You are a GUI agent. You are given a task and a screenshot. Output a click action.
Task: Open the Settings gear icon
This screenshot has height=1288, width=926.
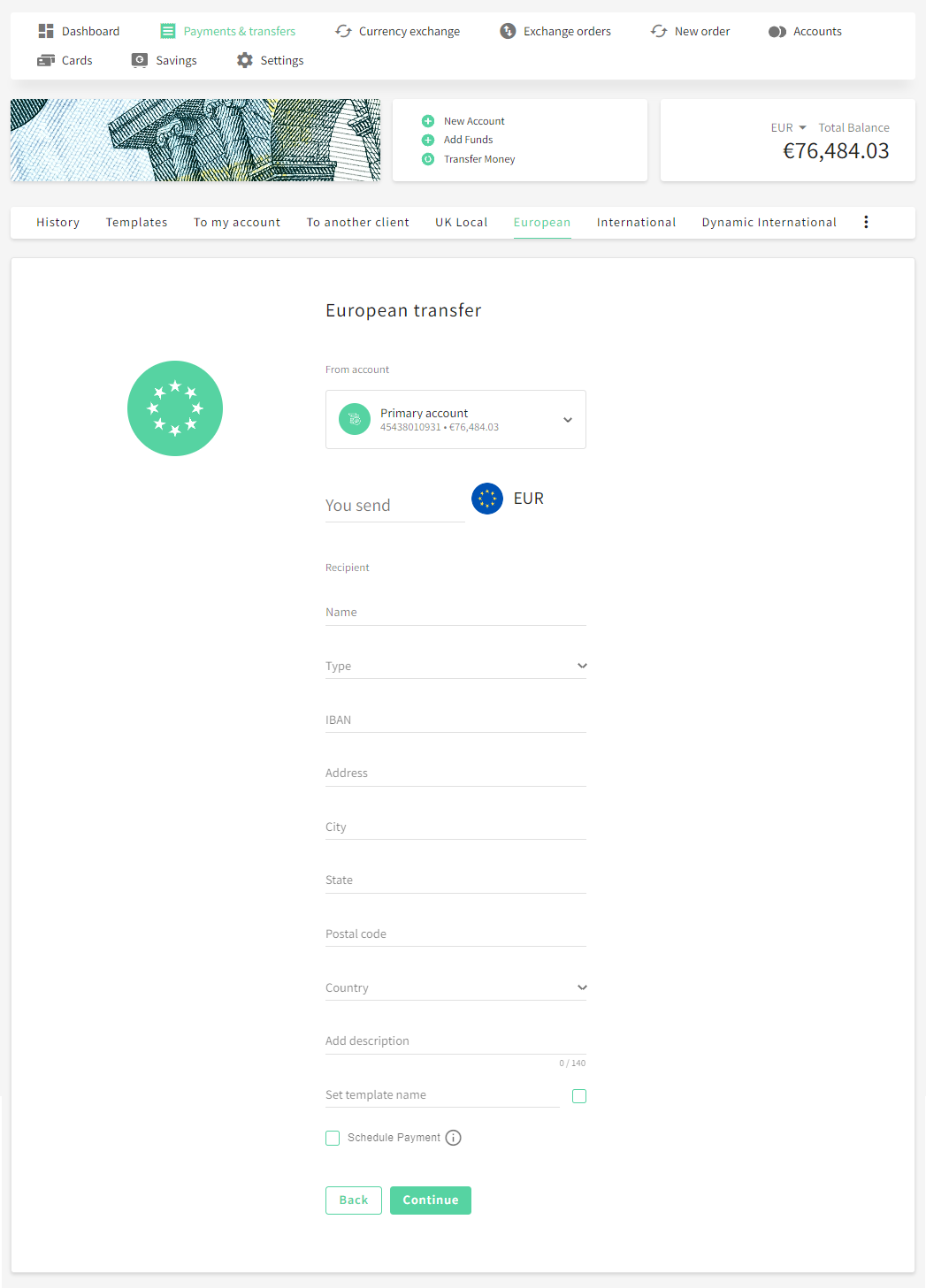[245, 60]
